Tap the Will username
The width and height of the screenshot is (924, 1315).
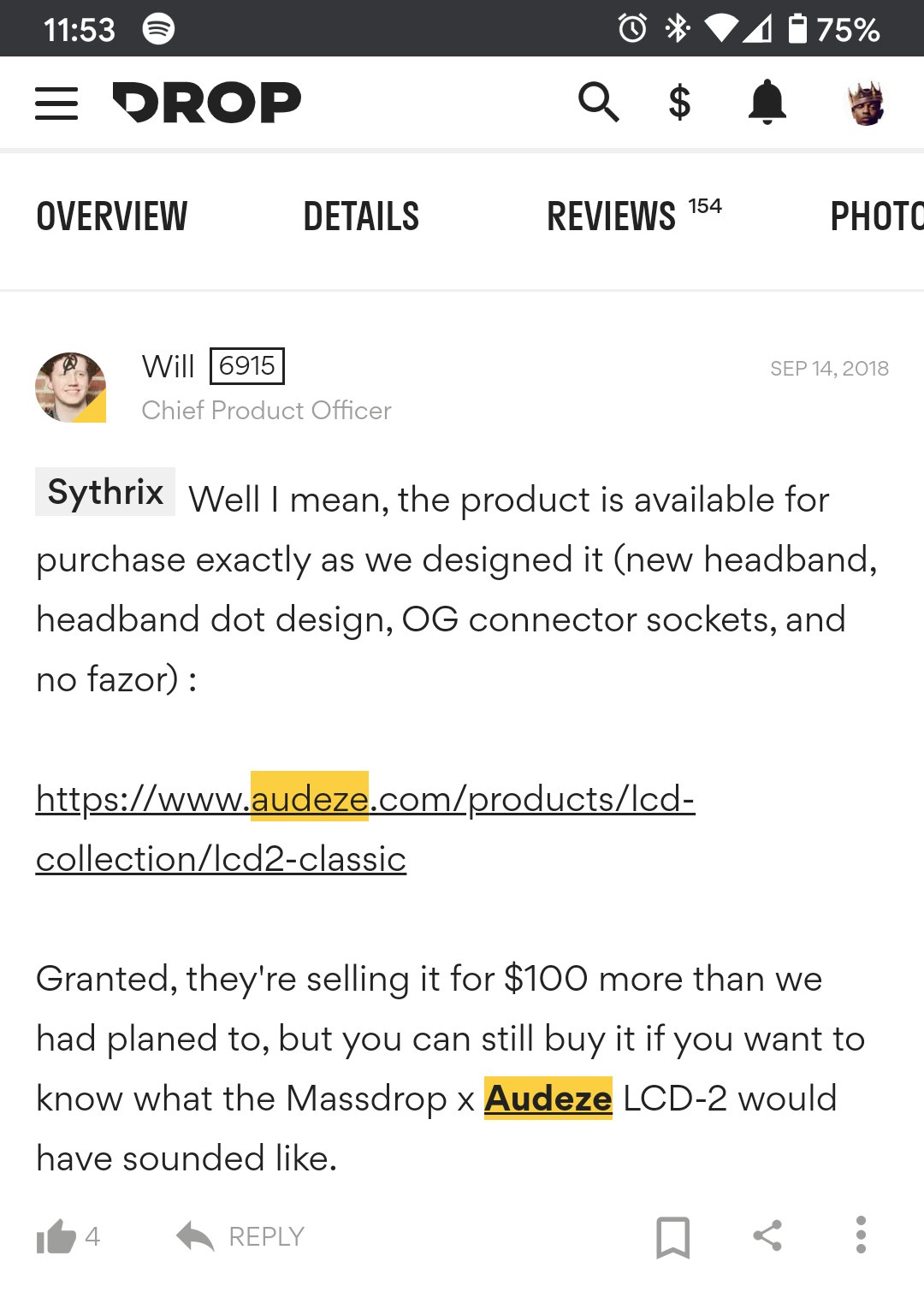point(169,366)
